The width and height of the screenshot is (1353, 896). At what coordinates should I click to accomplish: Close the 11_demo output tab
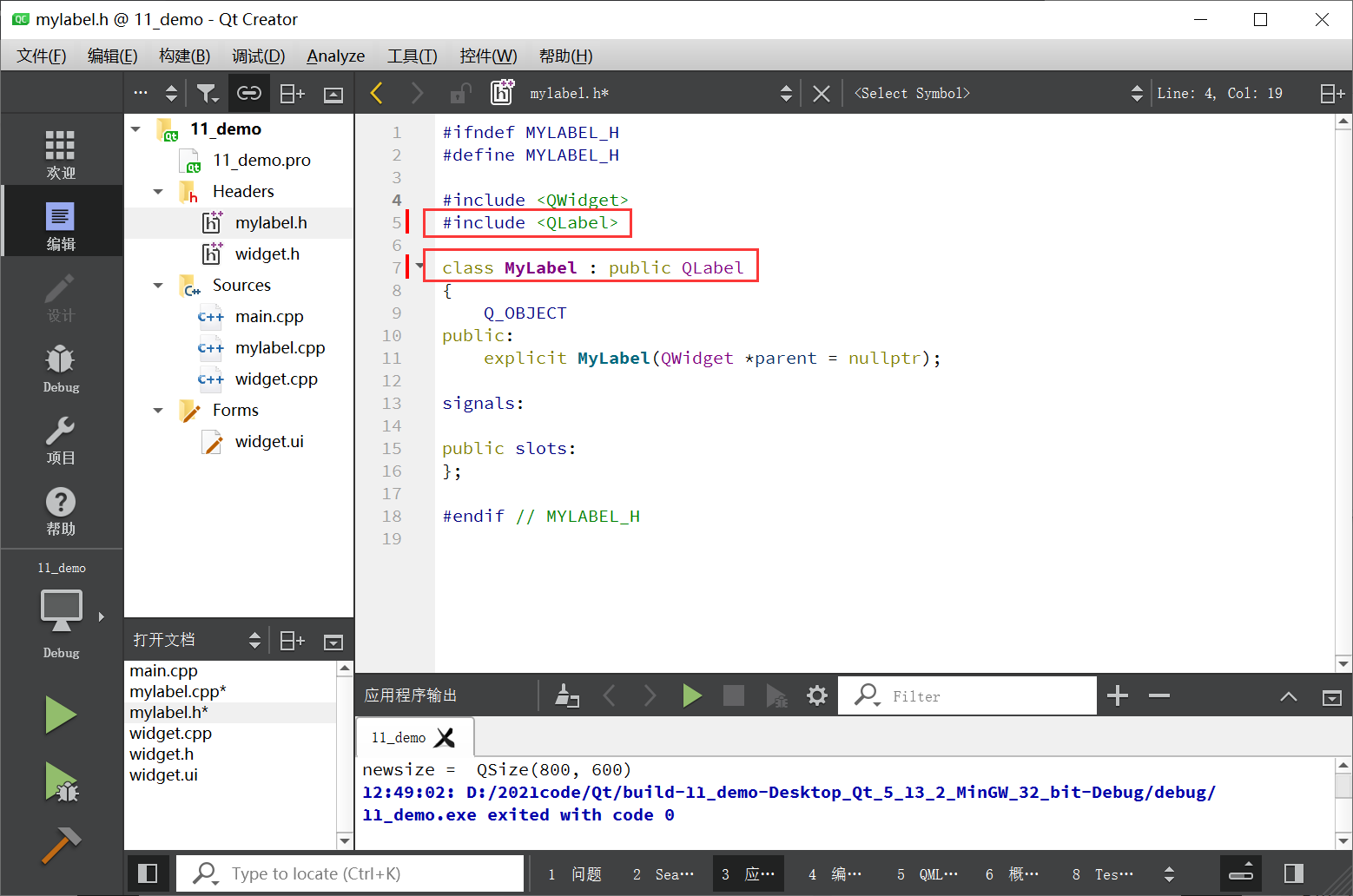pos(445,737)
